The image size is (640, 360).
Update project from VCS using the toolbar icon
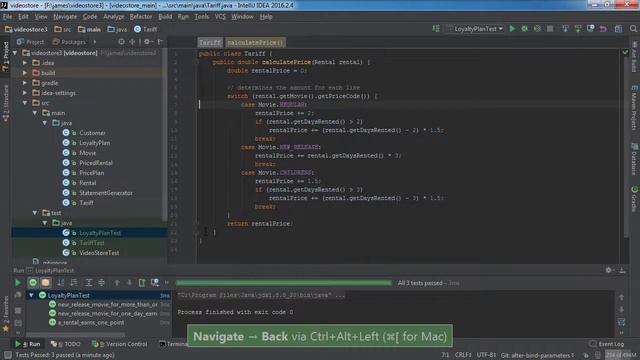click(x=565, y=29)
